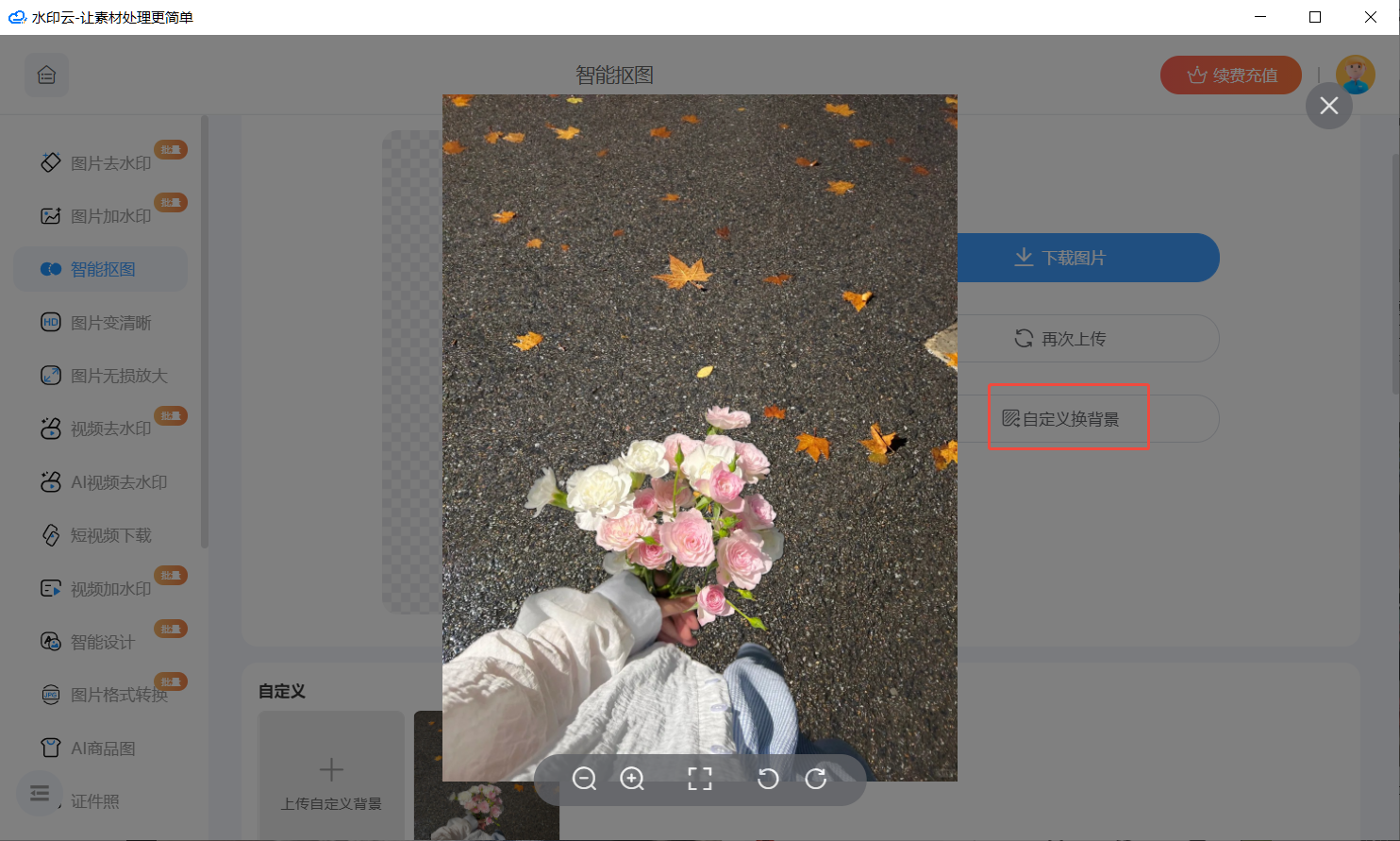Click the sidebar vertical scrollbar

[205, 330]
